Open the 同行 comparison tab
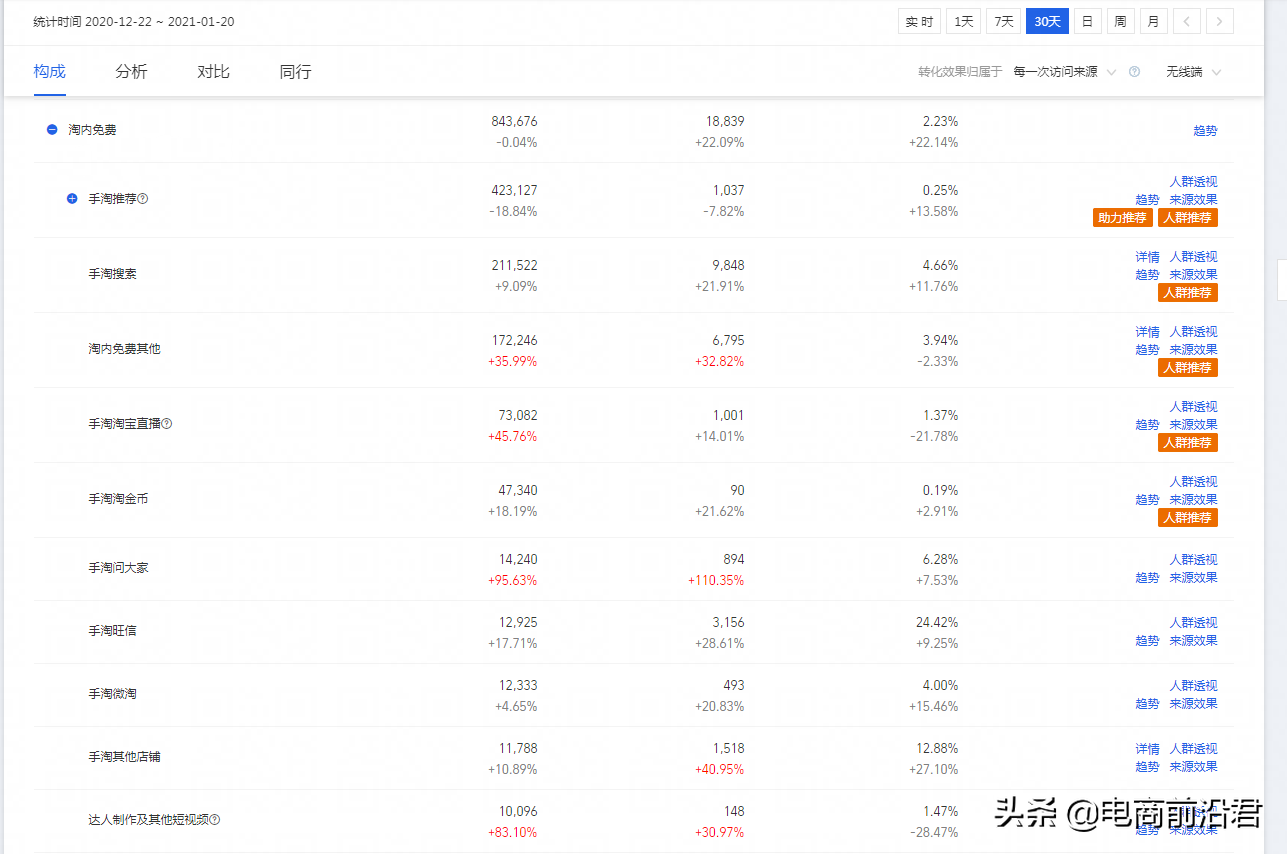This screenshot has height=854, width=1287. 295,71
